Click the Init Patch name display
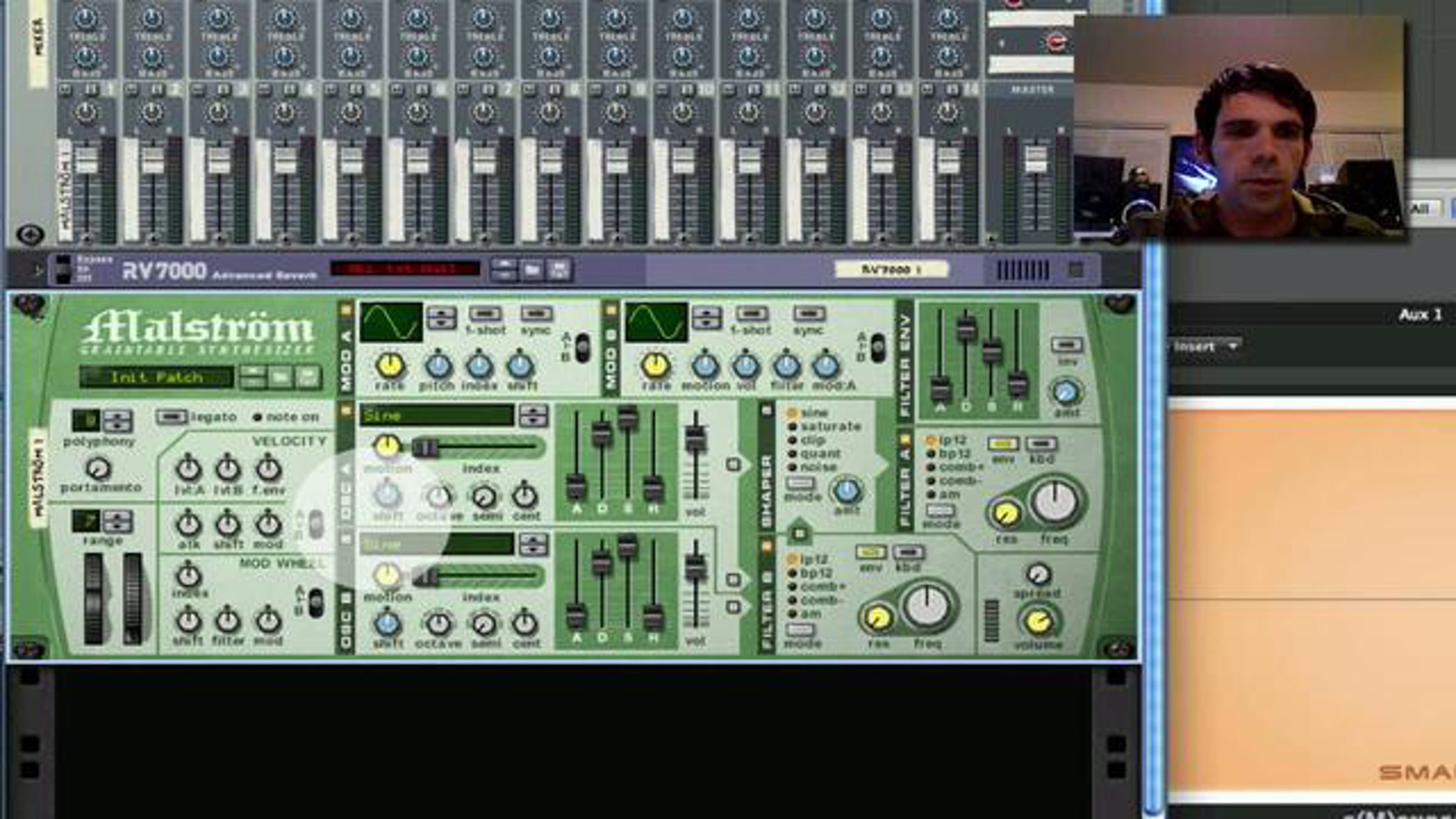Viewport: 1456px width, 819px height. pyautogui.click(x=157, y=377)
